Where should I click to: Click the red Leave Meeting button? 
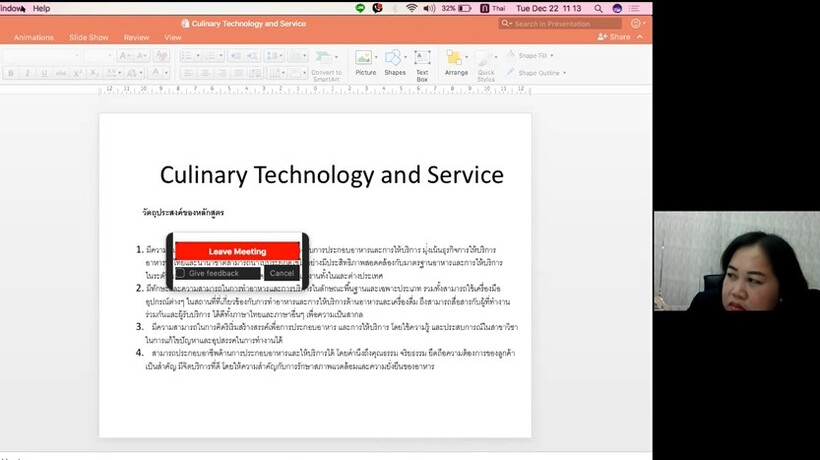pos(237,252)
